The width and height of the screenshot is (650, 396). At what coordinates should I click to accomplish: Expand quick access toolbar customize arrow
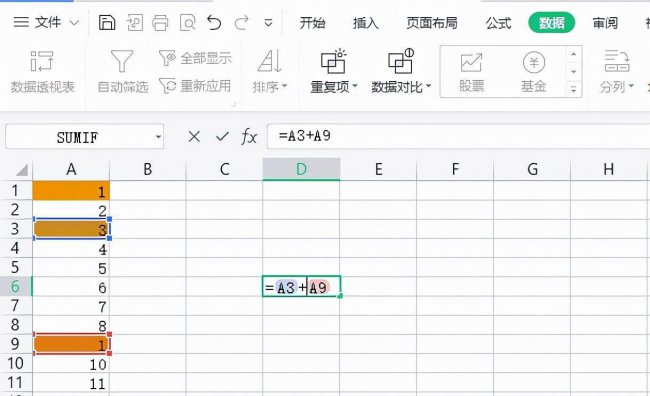[269, 23]
